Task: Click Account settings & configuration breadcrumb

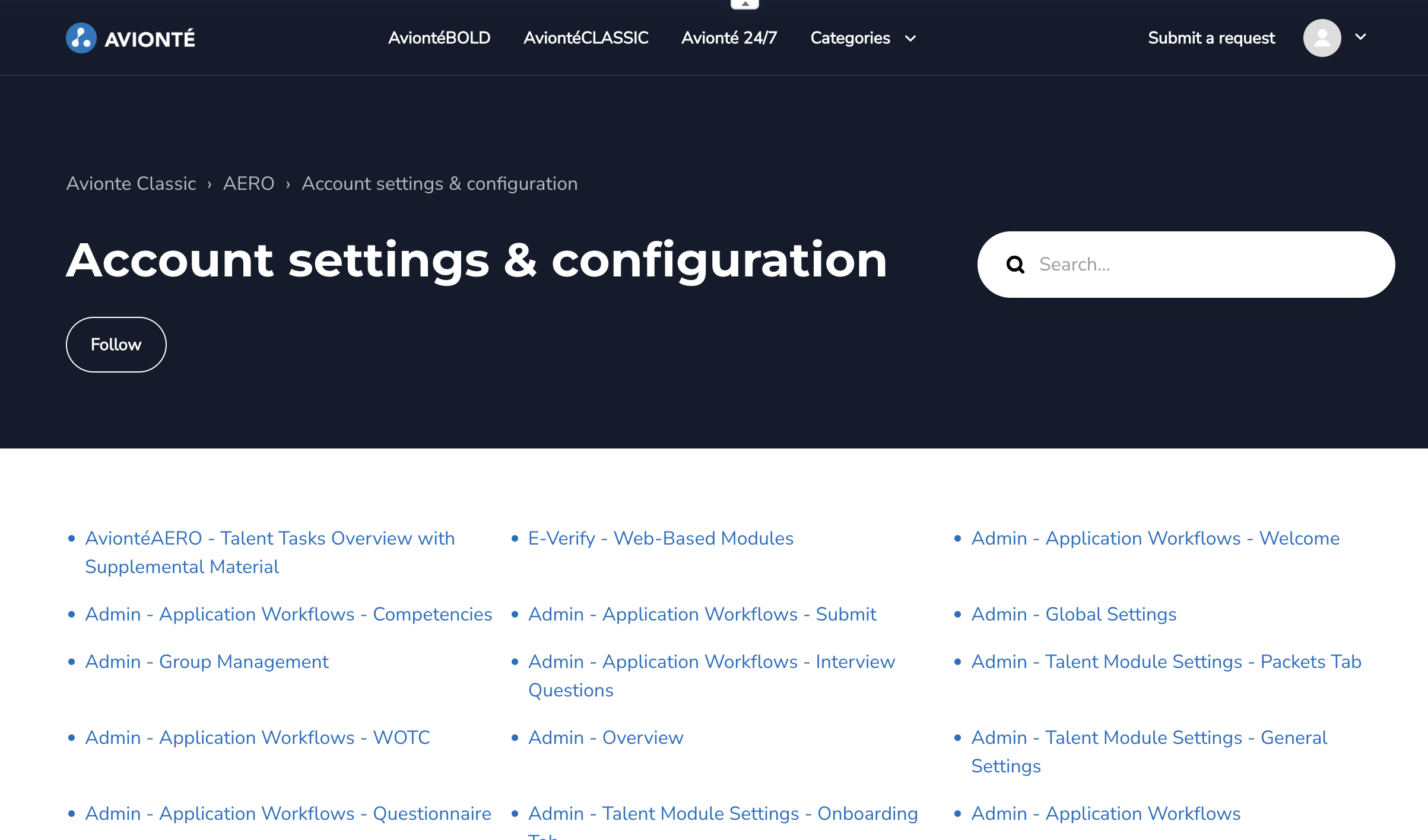Action: (x=440, y=184)
